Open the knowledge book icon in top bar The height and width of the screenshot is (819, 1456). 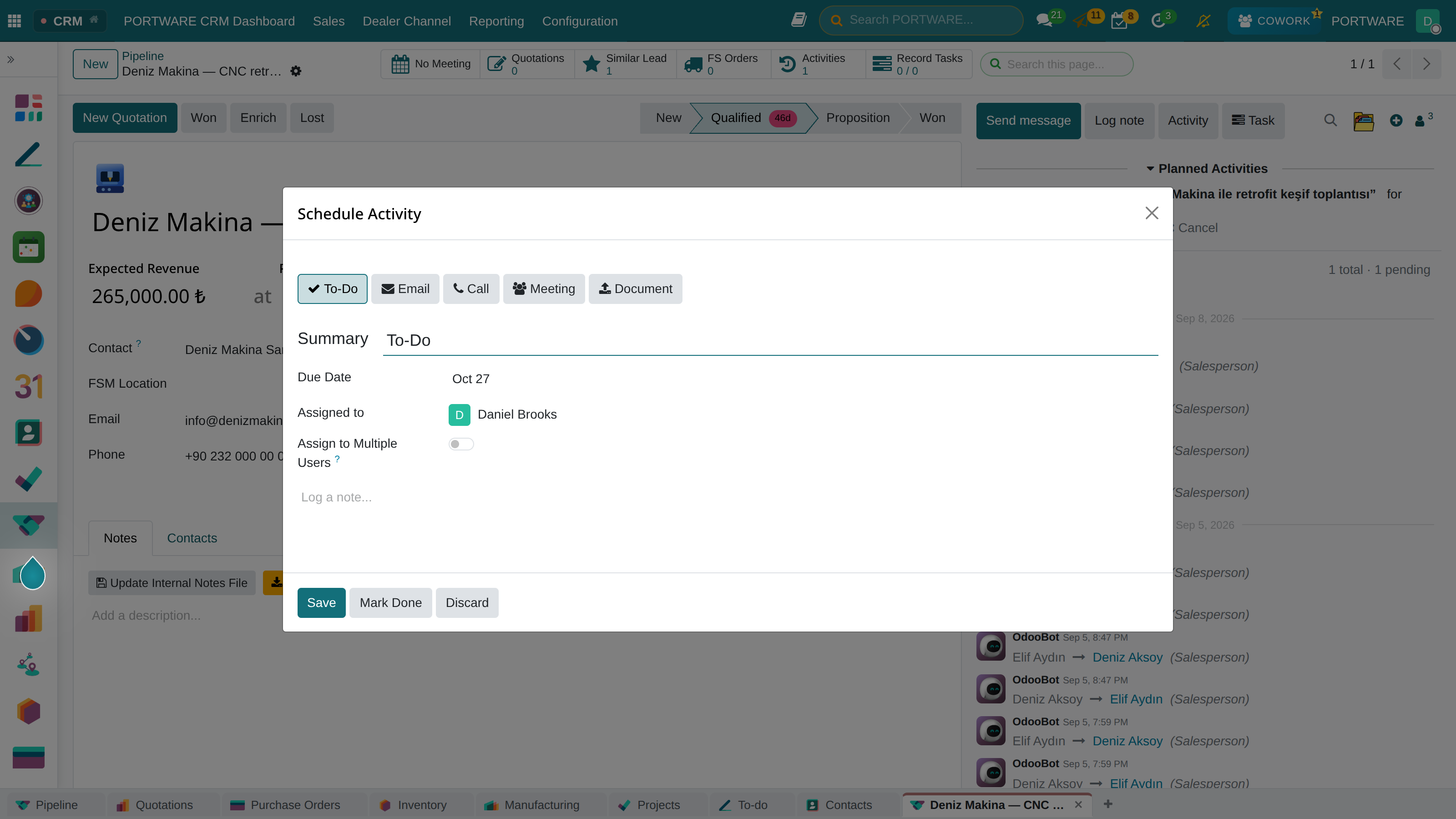click(x=798, y=20)
